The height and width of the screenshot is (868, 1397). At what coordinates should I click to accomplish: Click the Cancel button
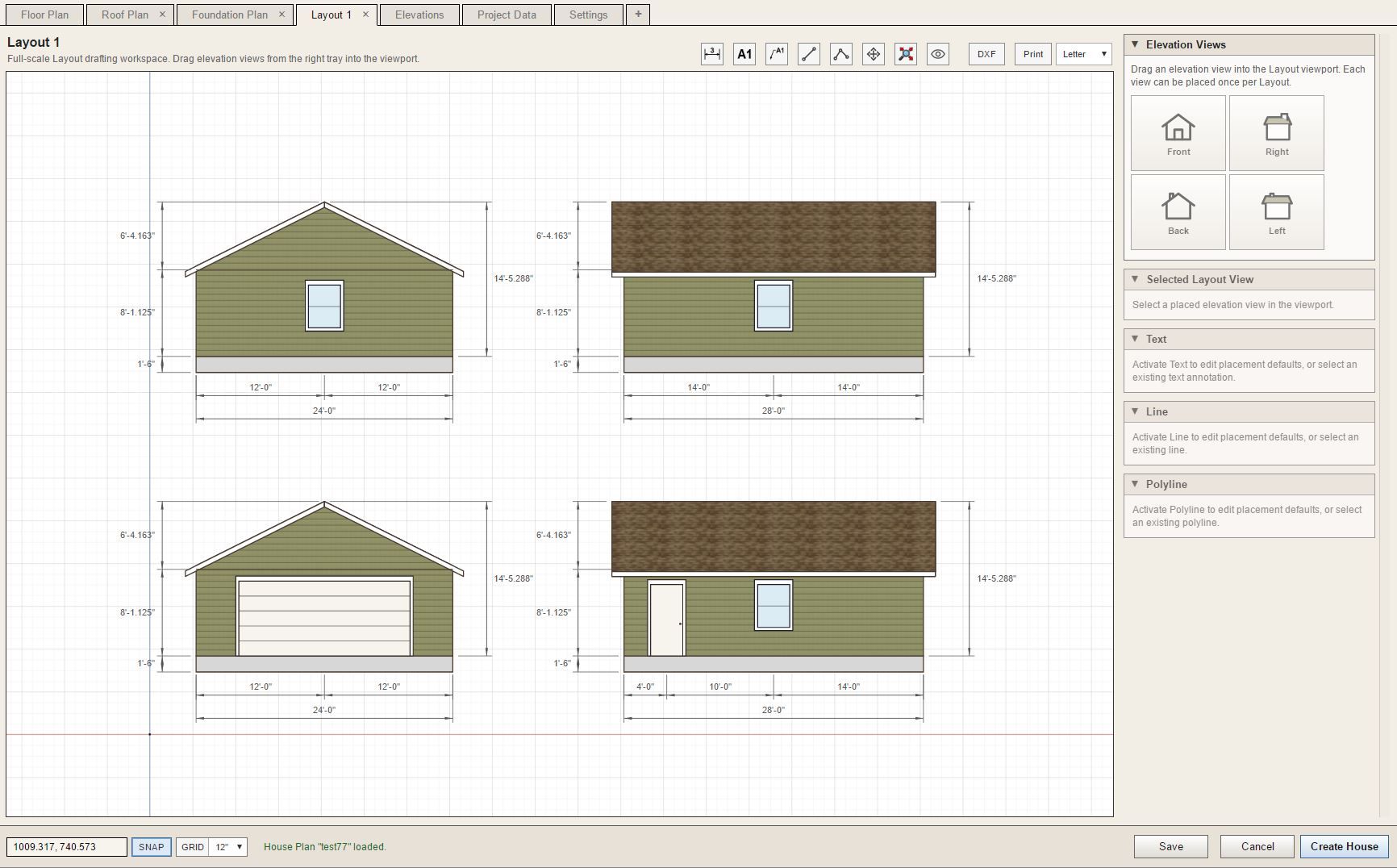tap(1257, 846)
